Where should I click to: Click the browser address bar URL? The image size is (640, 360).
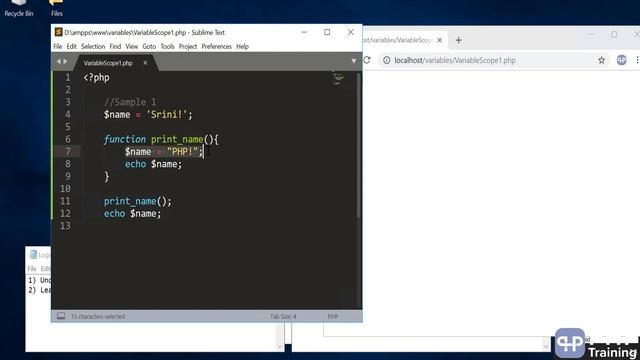tap(455, 60)
